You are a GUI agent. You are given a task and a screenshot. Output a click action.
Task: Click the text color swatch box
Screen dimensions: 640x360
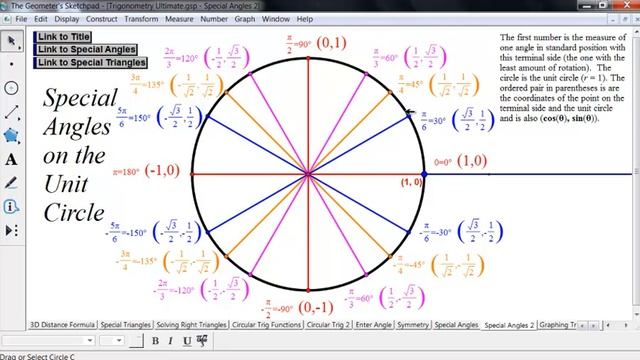(136, 340)
